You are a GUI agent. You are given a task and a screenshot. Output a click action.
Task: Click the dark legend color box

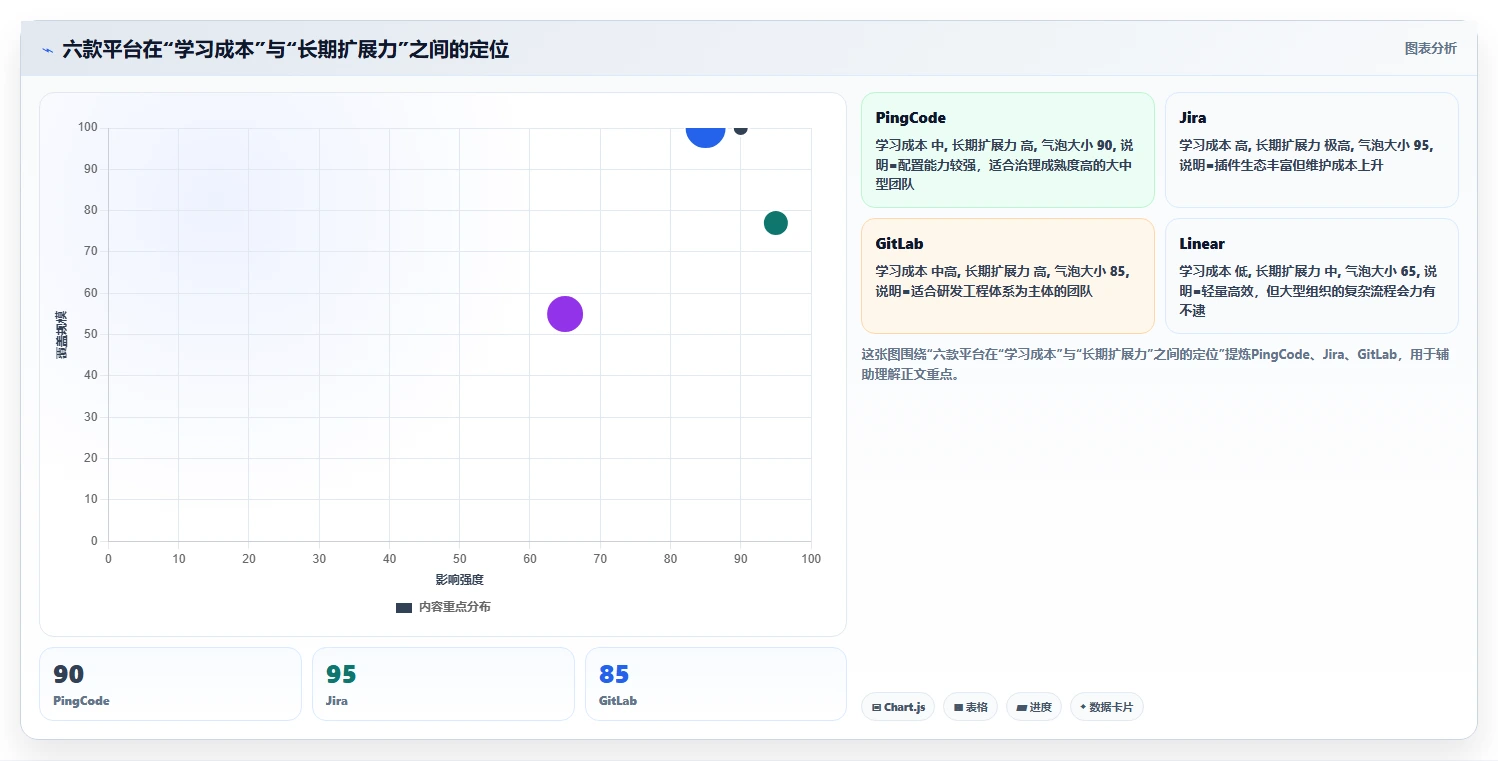(x=404, y=608)
